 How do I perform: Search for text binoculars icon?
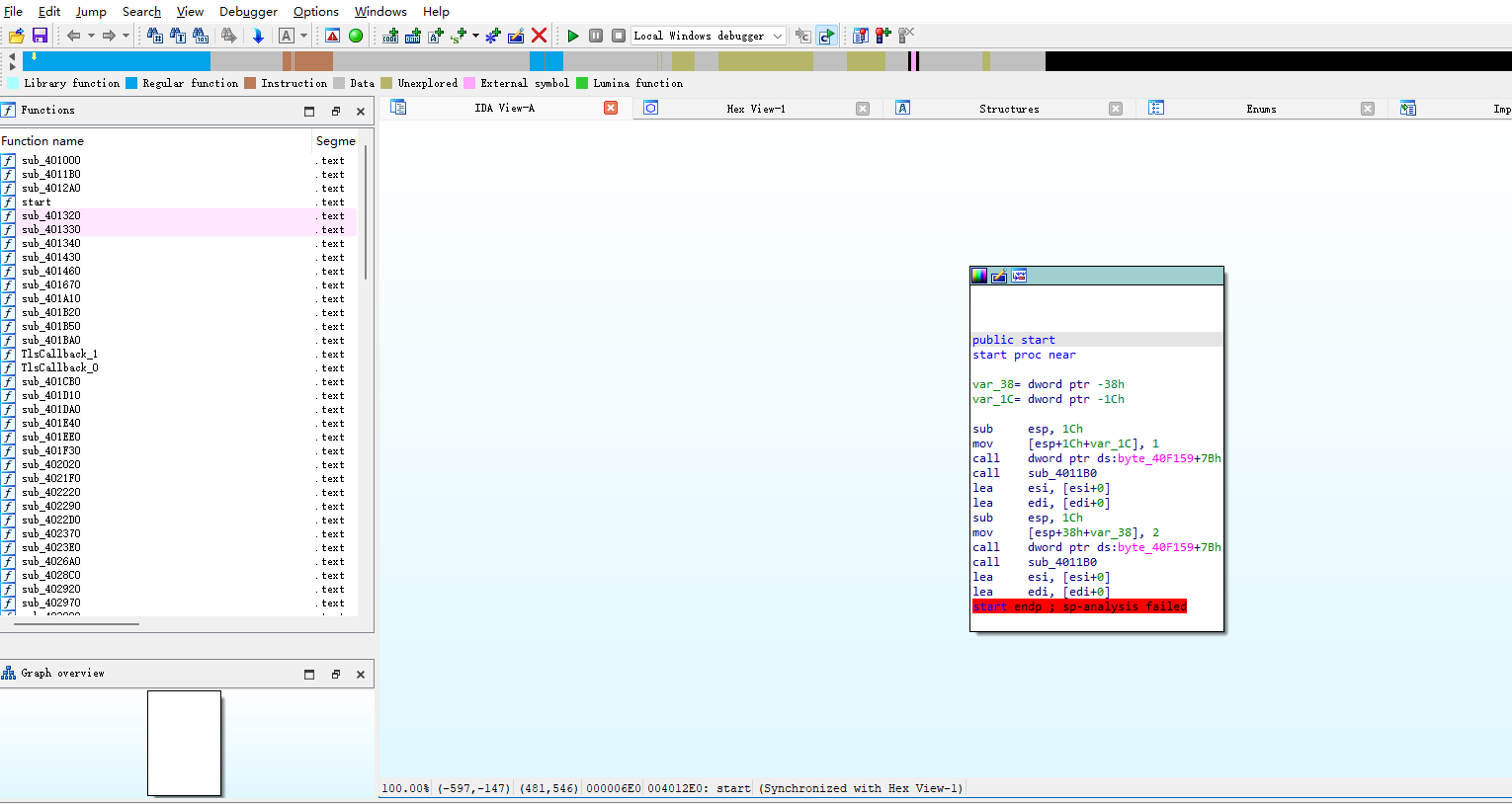tap(178, 36)
